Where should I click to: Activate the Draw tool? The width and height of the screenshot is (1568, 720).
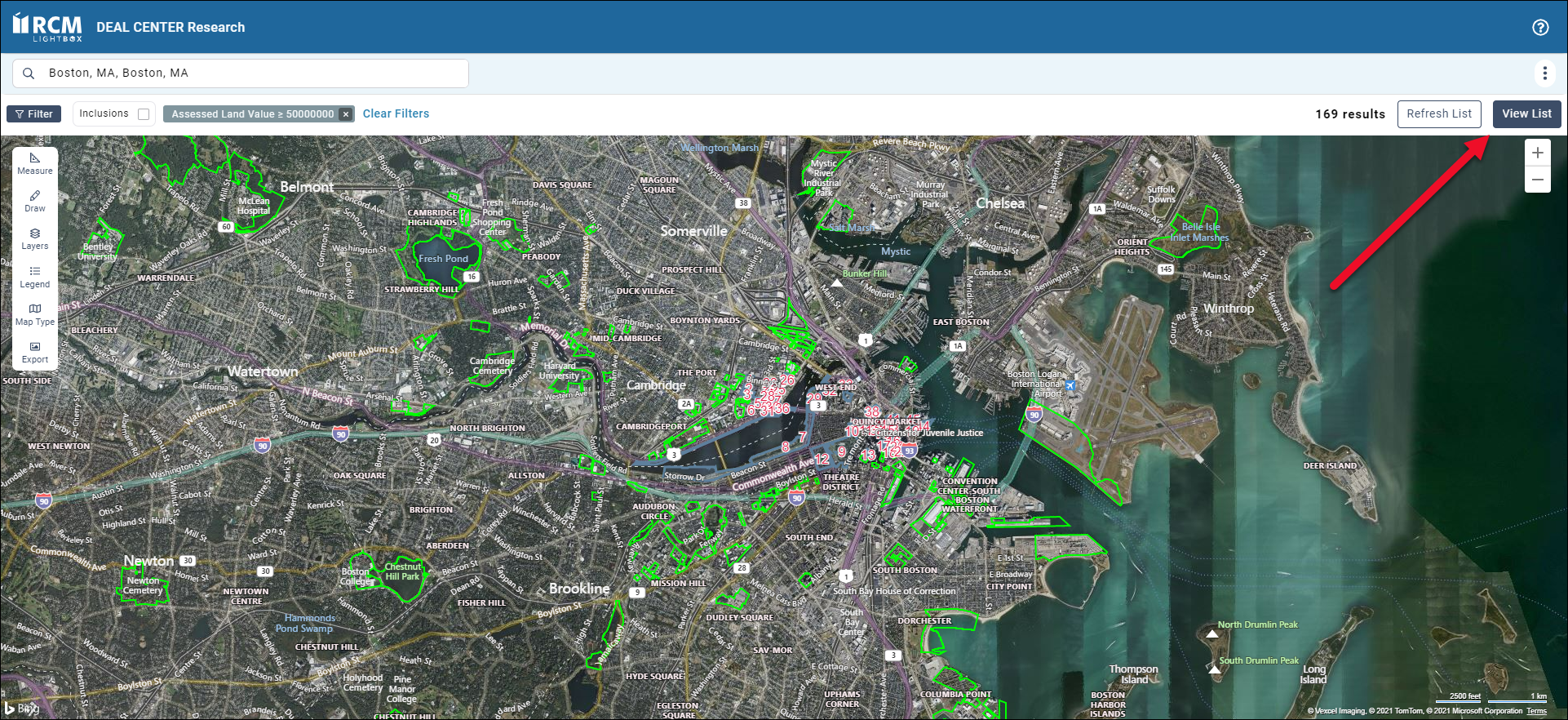pos(34,201)
